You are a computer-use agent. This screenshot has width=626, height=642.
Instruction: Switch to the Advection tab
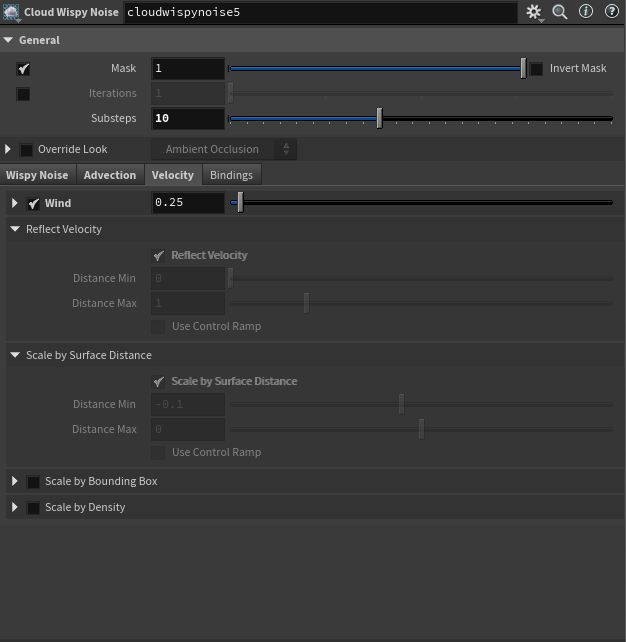[110, 175]
